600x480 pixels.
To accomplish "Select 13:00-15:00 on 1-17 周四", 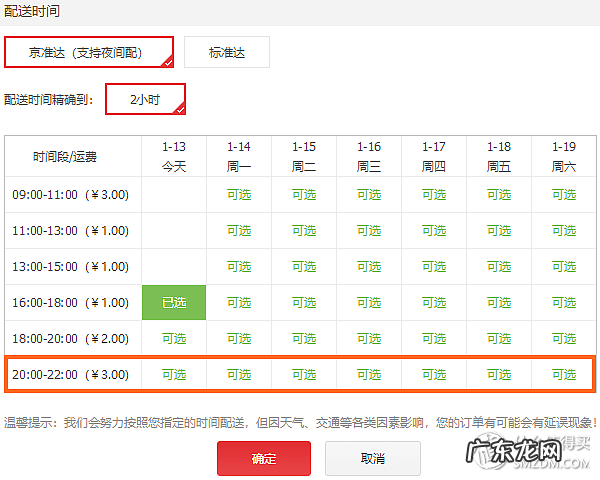I will (x=434, y=266).
